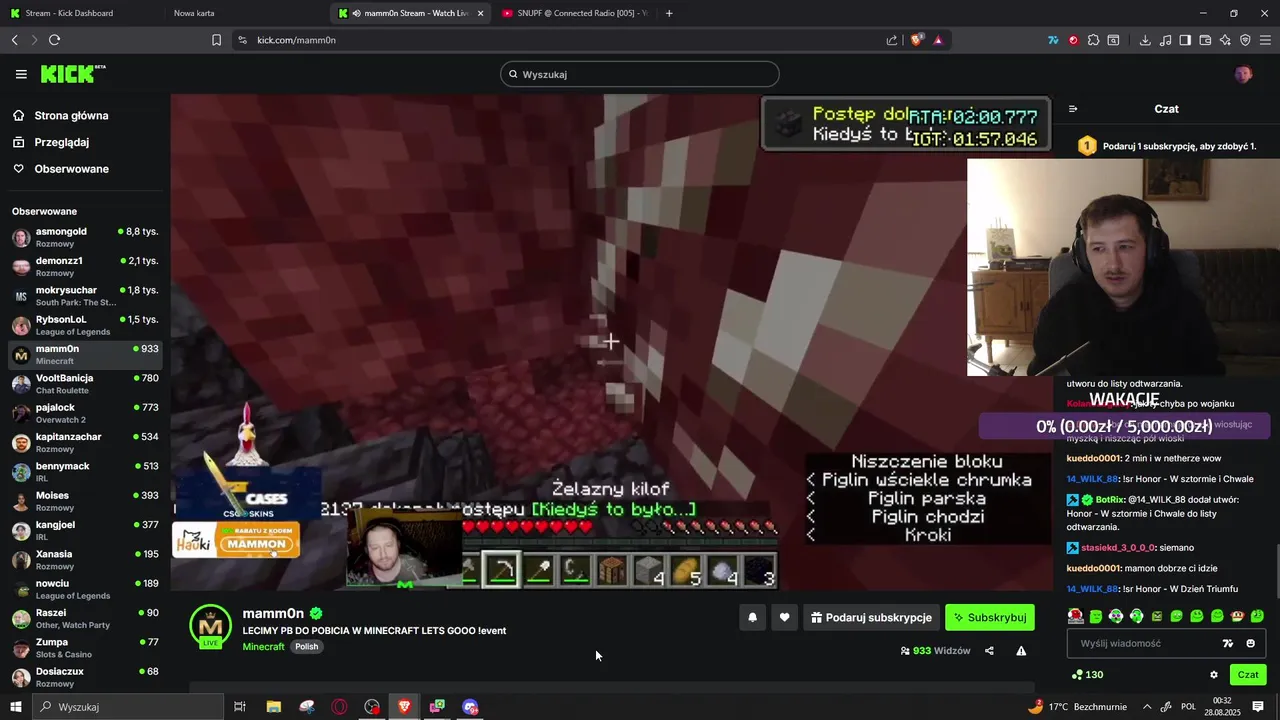Go to the Kick logo homepage
Screen dimensions: 1280x720
tap(72, 74)
